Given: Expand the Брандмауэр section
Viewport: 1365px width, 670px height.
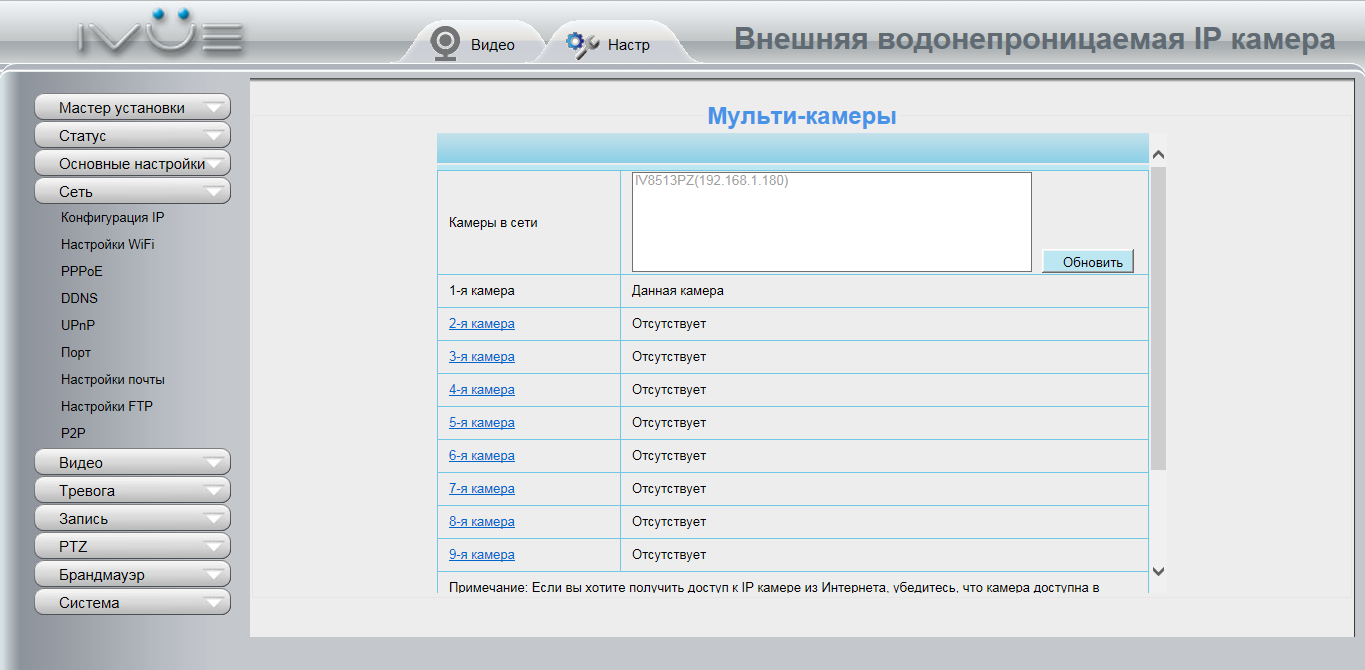Looking at the screenshot, I should point(132,574).
